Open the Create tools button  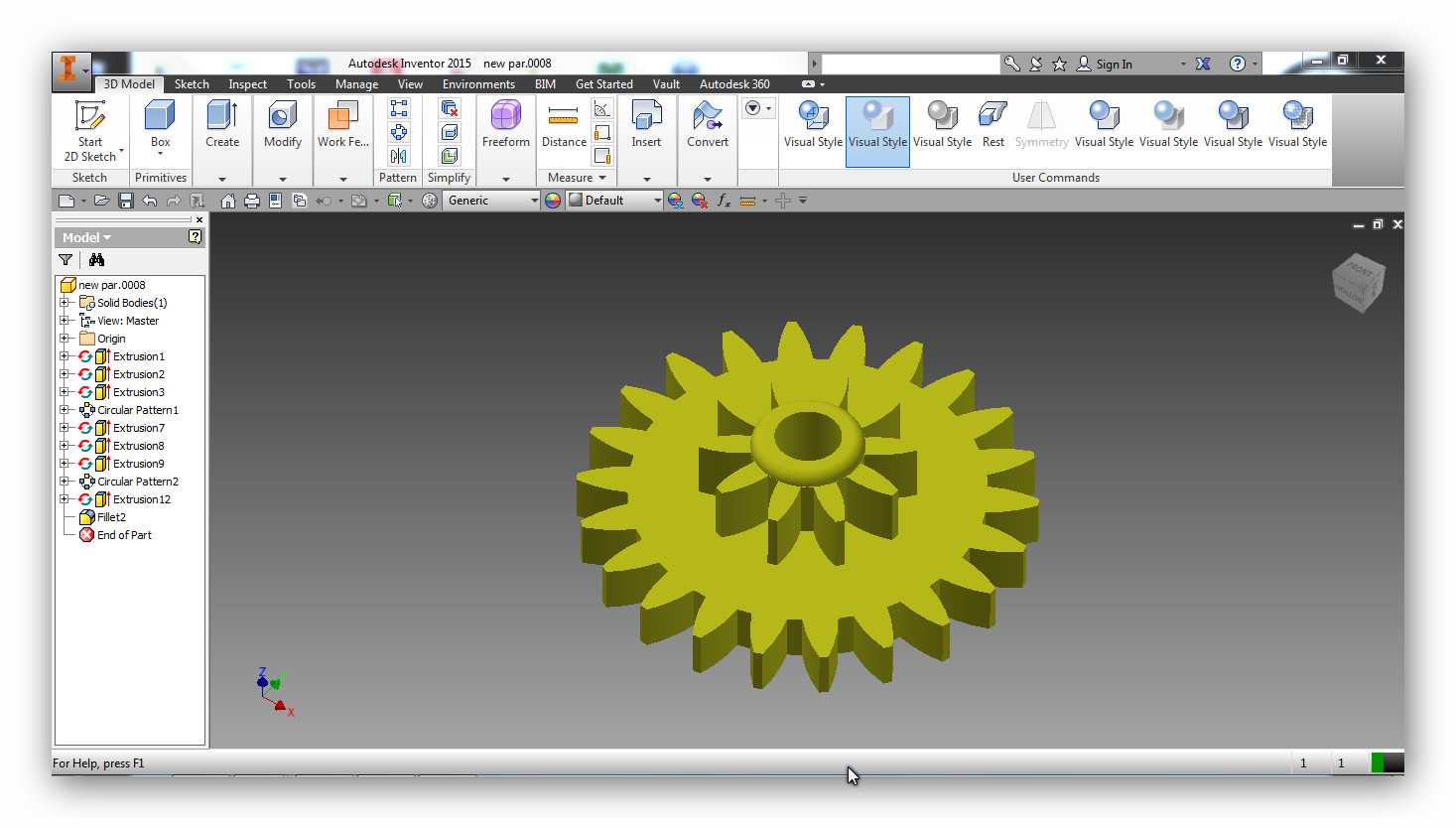pyautogui.click(x=222, y=125)
